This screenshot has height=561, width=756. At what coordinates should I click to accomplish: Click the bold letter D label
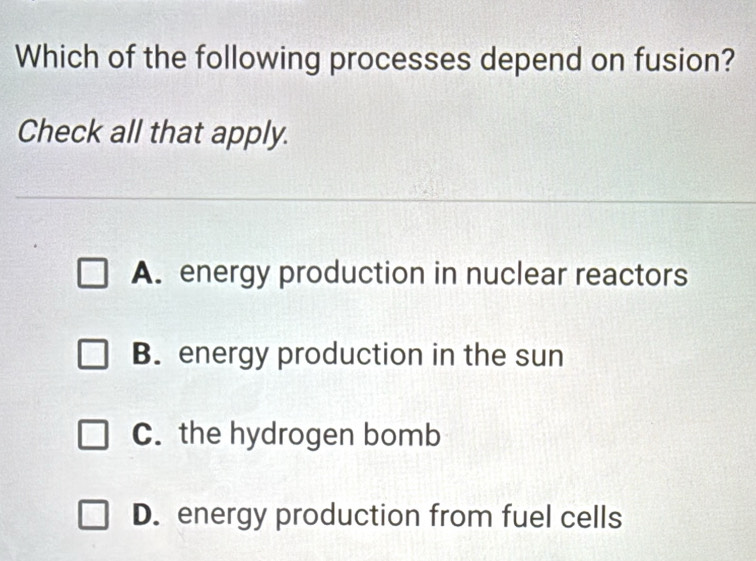point(146,515)
